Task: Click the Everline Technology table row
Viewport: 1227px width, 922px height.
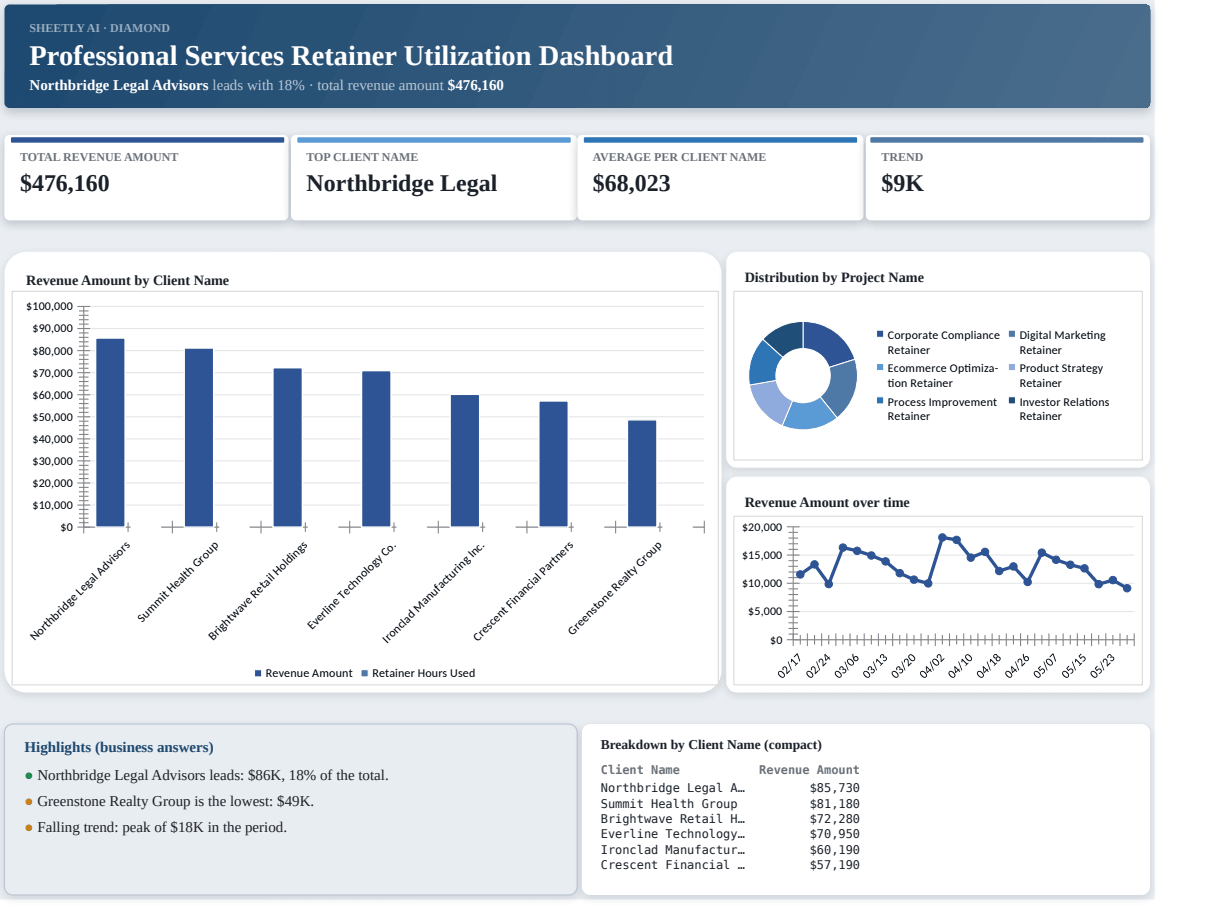Action: pyautogui.click(x=730, y=834)
